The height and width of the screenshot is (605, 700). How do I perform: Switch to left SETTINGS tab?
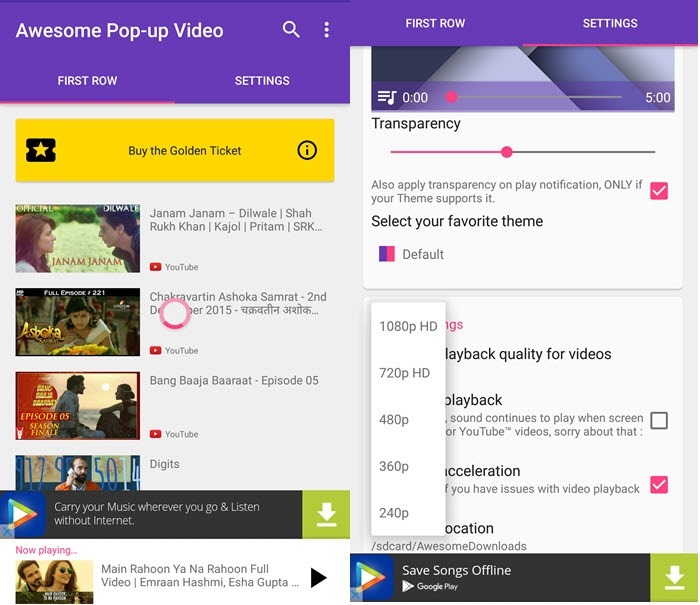[262, 81]
